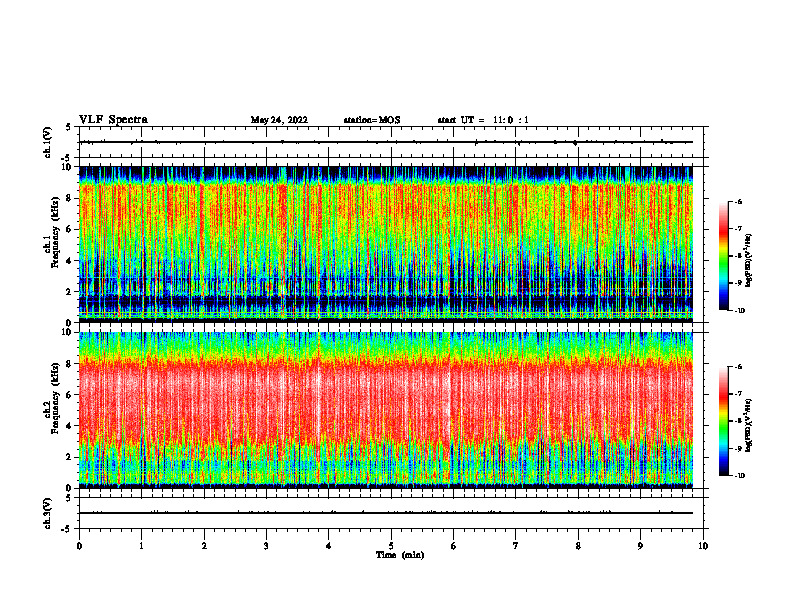Click the "ch.1(V)" waveform axis label
This screenshot has width=792, height=612.
47,142
